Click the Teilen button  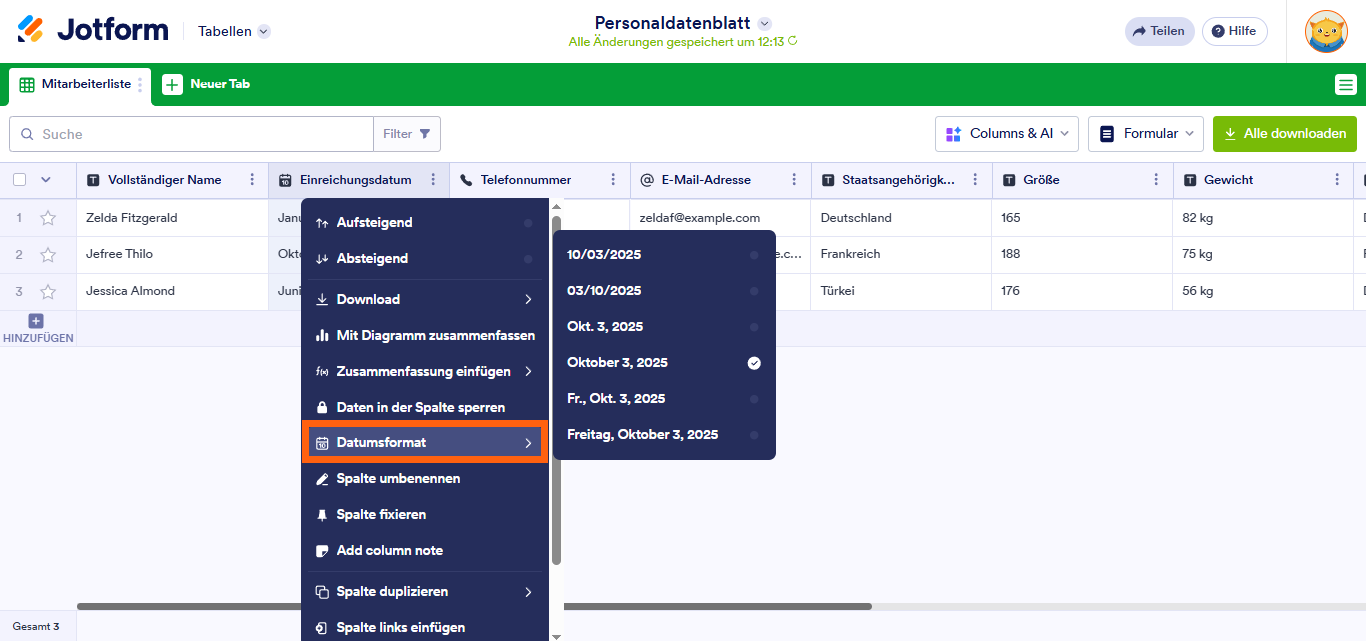click(x=1159, y=31)
